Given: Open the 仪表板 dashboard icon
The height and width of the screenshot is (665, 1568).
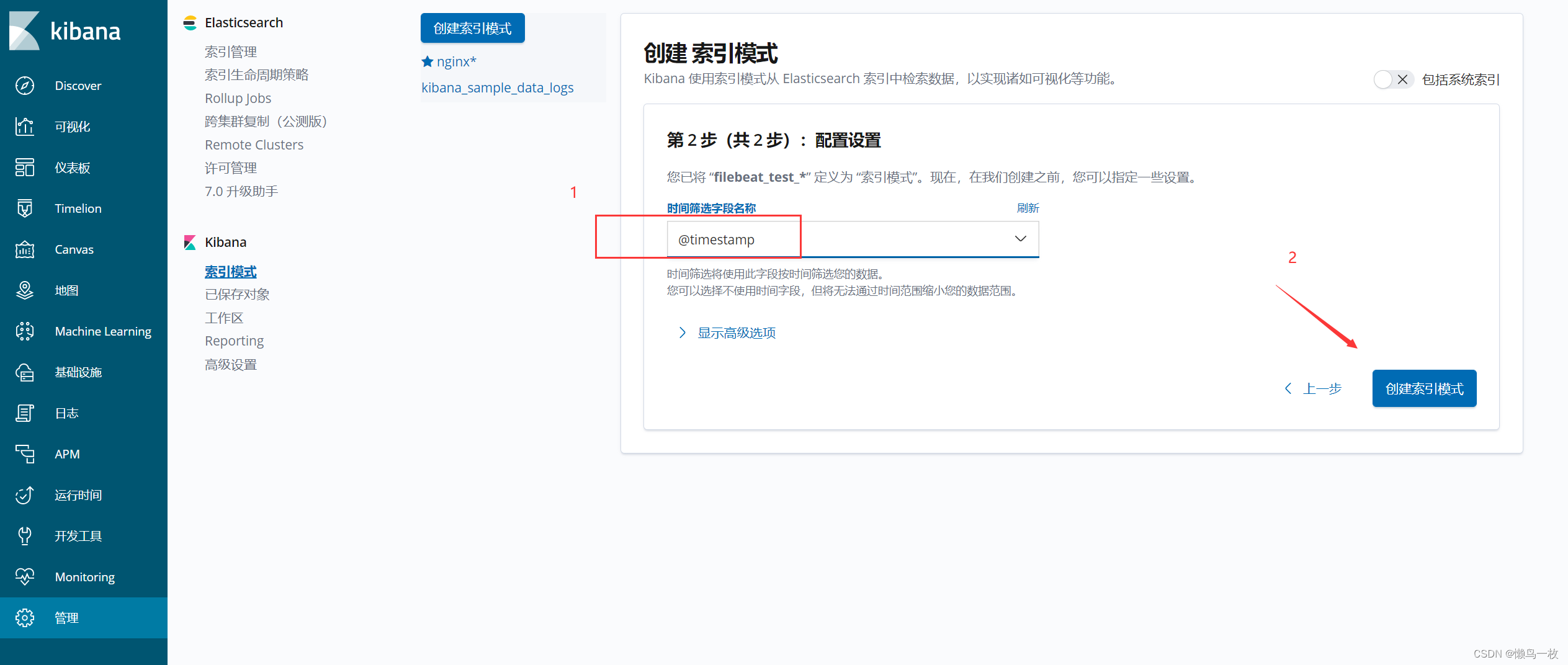Looking at the screenshot, I should coord(25,167).
